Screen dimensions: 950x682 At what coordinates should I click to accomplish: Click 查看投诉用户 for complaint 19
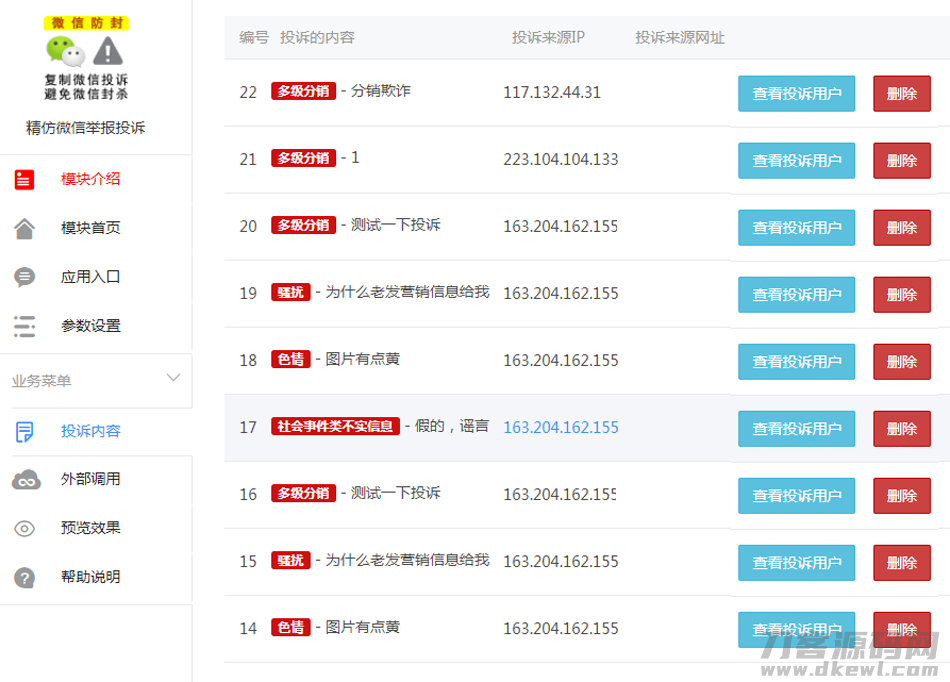(x=796, y=295)
